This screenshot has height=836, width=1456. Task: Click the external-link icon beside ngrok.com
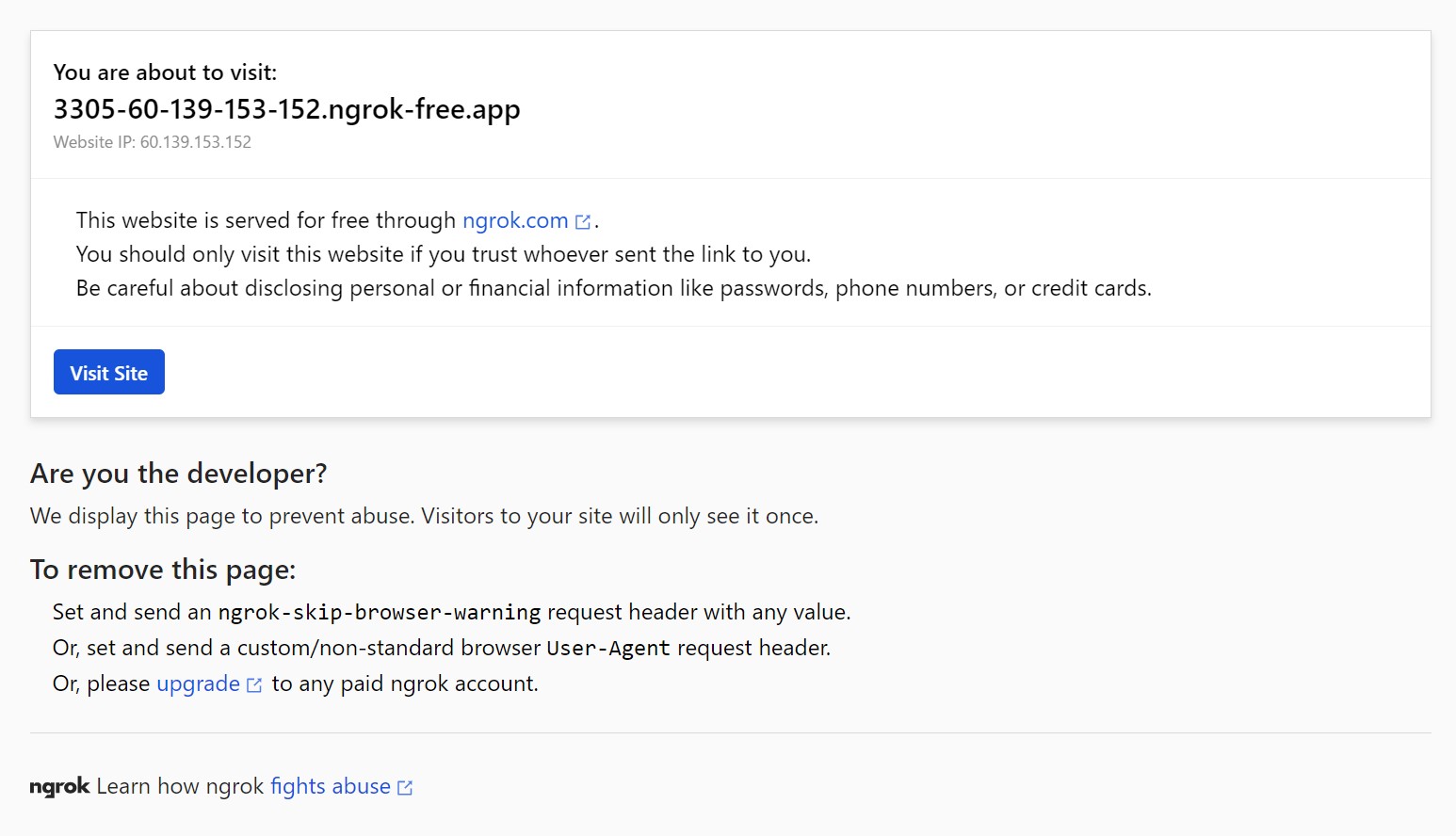click(583, 222)
